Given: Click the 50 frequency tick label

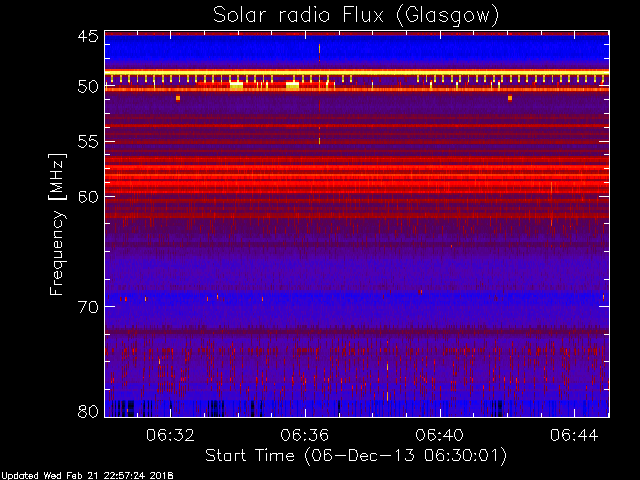Looking at the screenshot, I should coord(88,87).
